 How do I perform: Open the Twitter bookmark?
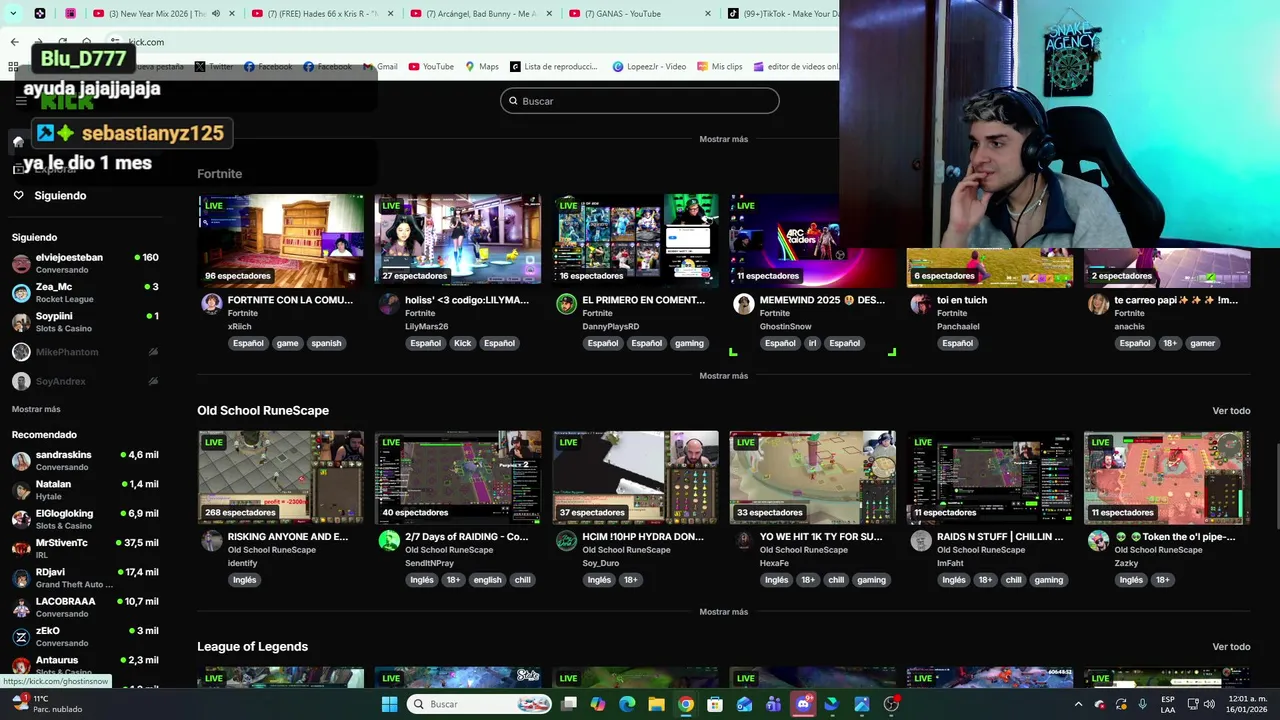point(213,67)
